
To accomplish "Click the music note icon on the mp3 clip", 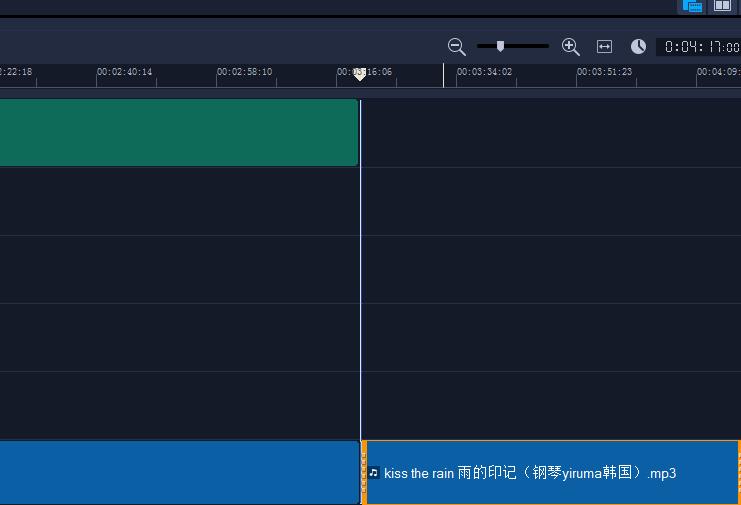I will (x=373, y=472).
